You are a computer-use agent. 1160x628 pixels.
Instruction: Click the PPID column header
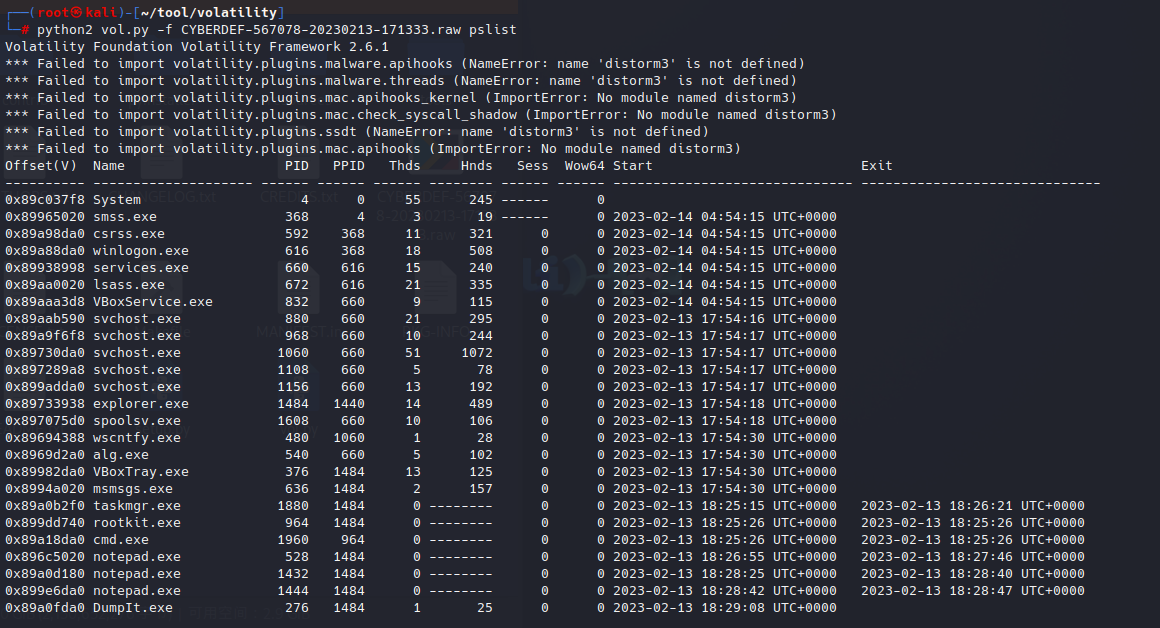(348, 165)
